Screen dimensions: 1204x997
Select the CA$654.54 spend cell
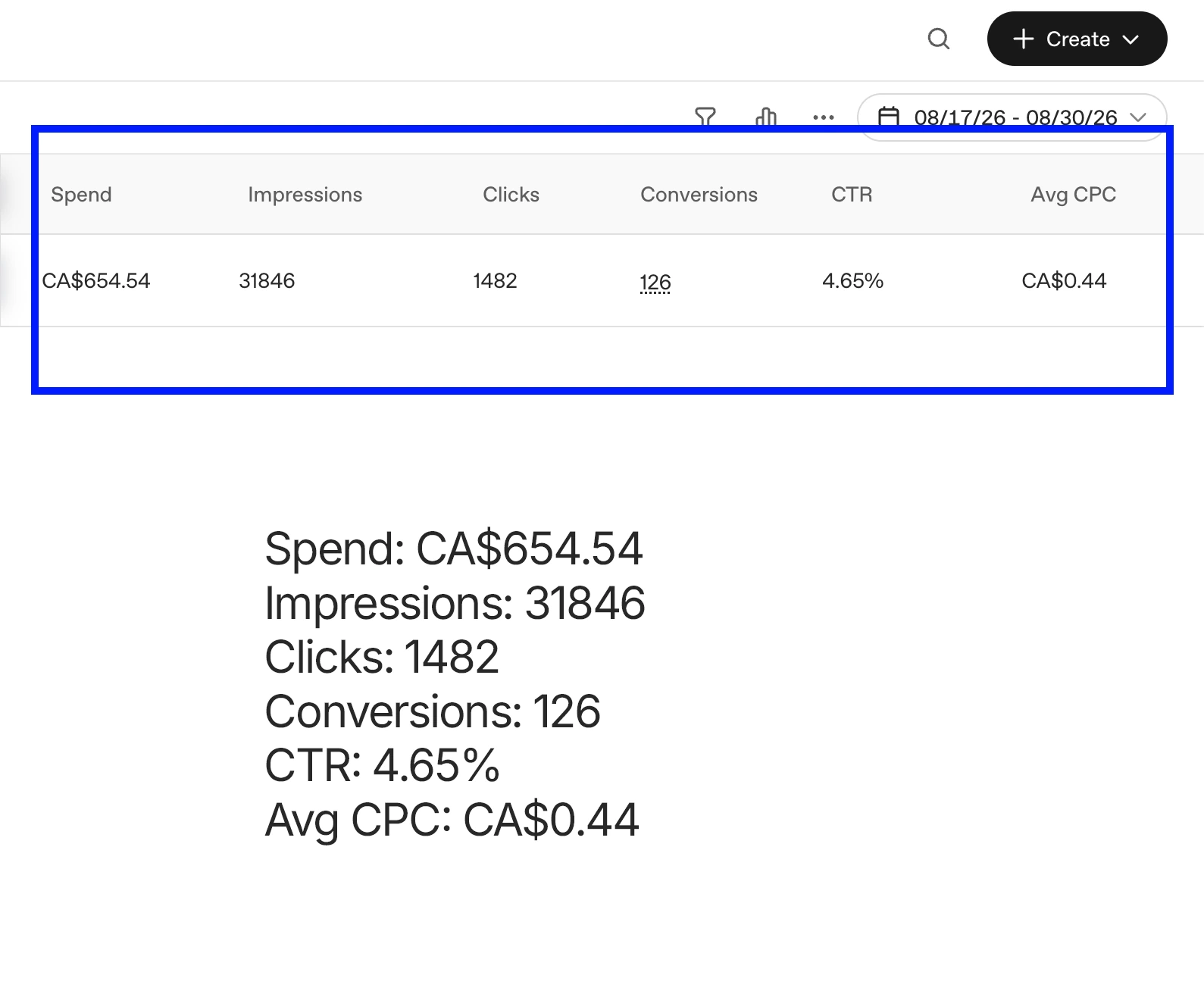click(x=96, y=281)
